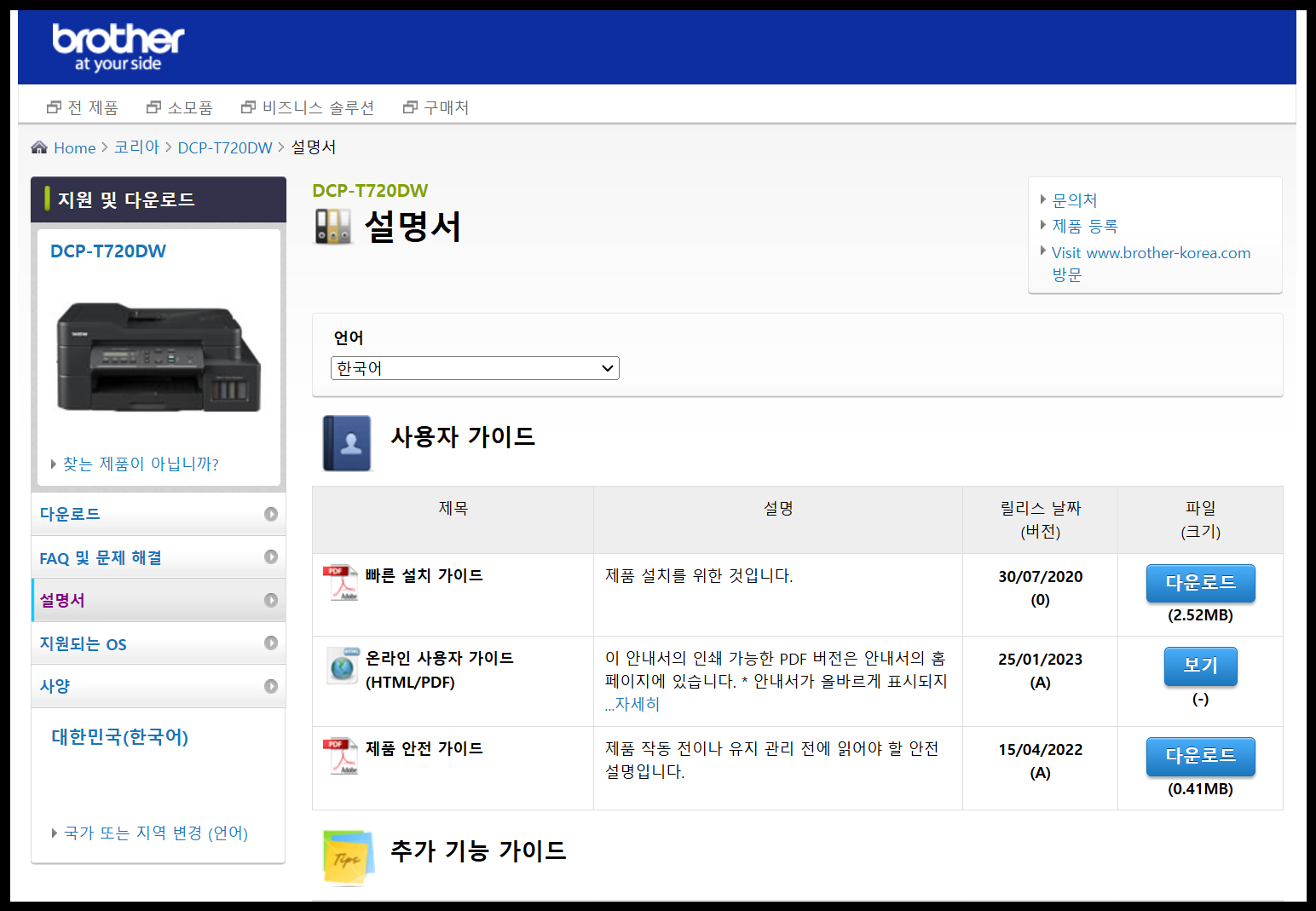Click DCP-T720DW breadcrumb link
The image size is (1316, 911).
[225, 148]
